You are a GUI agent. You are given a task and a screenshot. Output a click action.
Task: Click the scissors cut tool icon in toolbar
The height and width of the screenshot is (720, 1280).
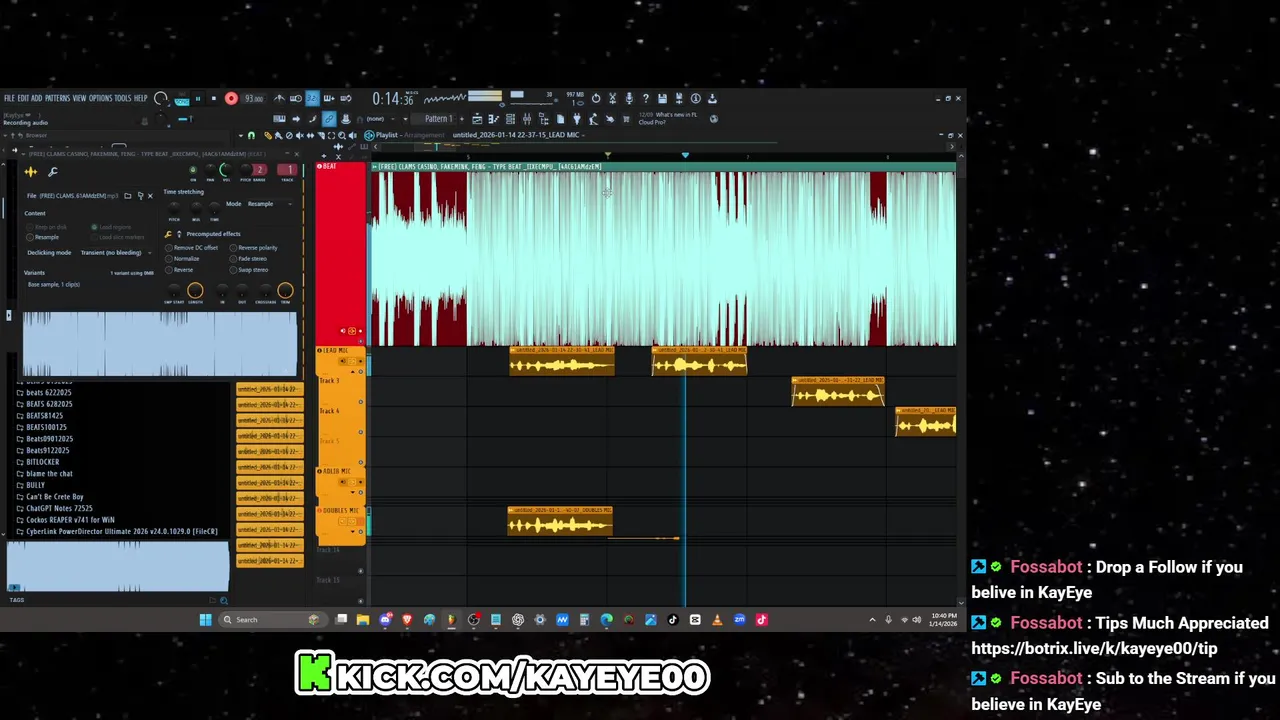(x=612, y=98)
